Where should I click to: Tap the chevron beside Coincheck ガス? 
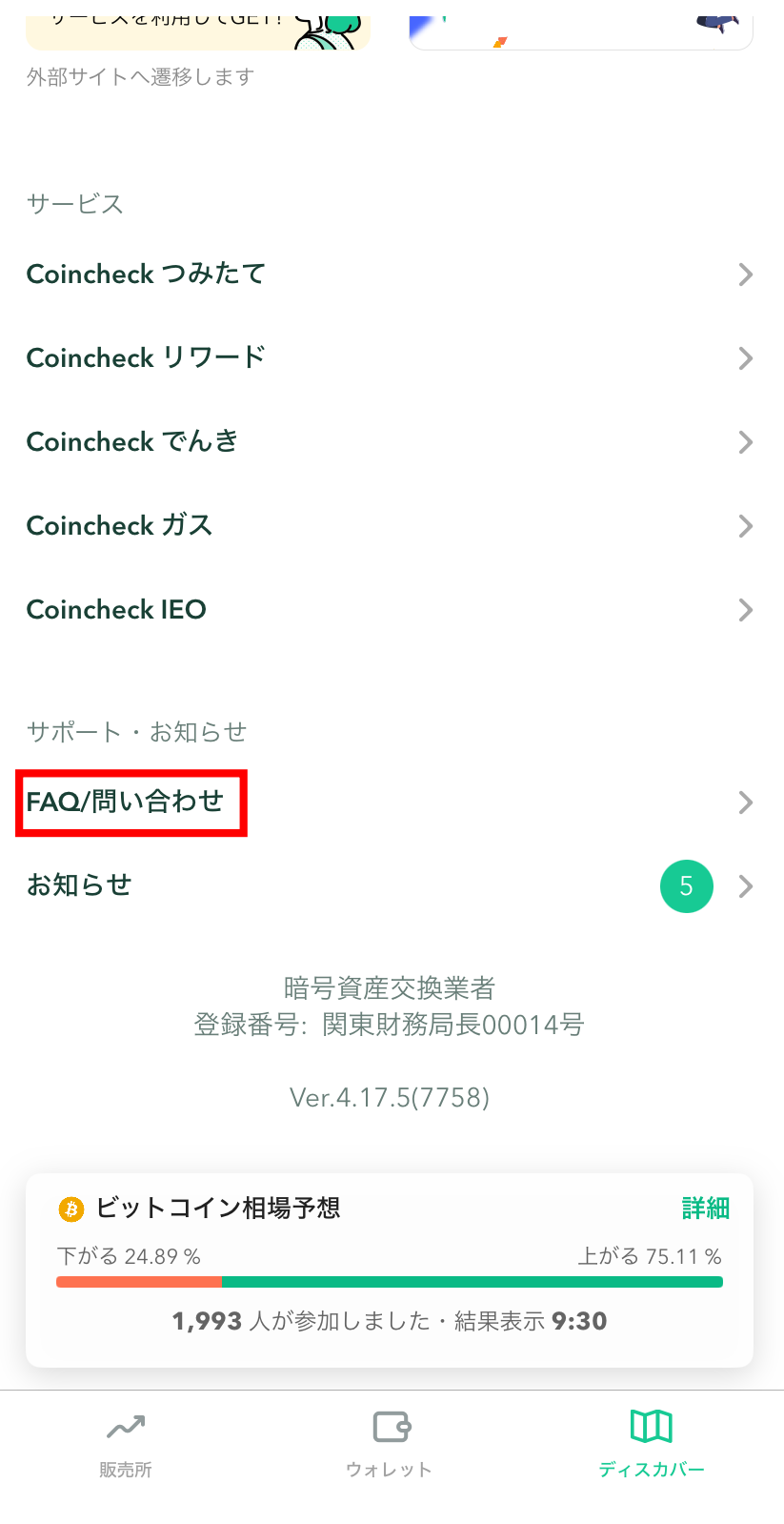pos(746,526)
